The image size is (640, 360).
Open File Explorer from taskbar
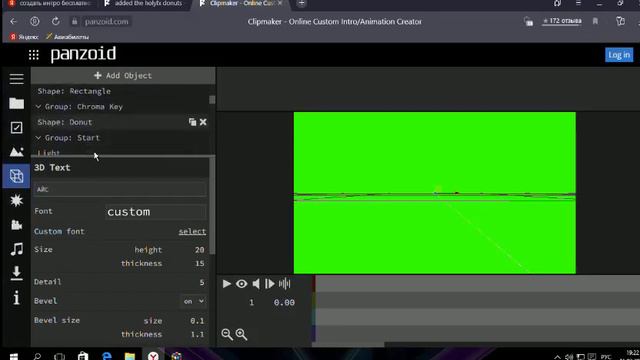(130, 356)
